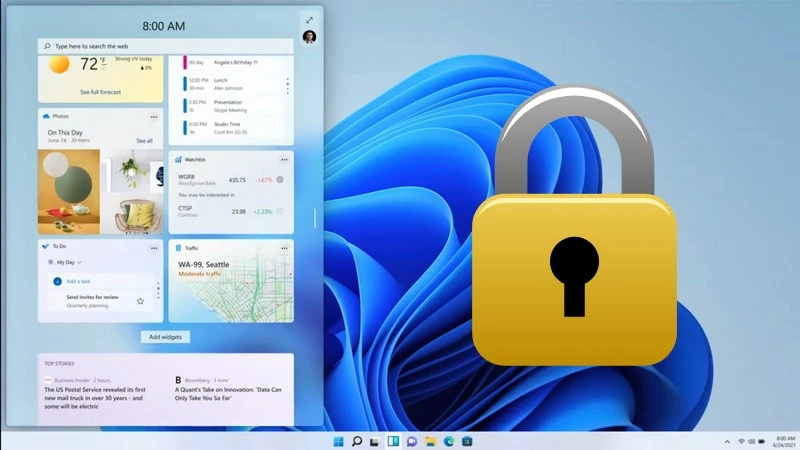Viewport: 800px width, 450px height.
Task: Open taskbar Search
Action: (357, 441)
